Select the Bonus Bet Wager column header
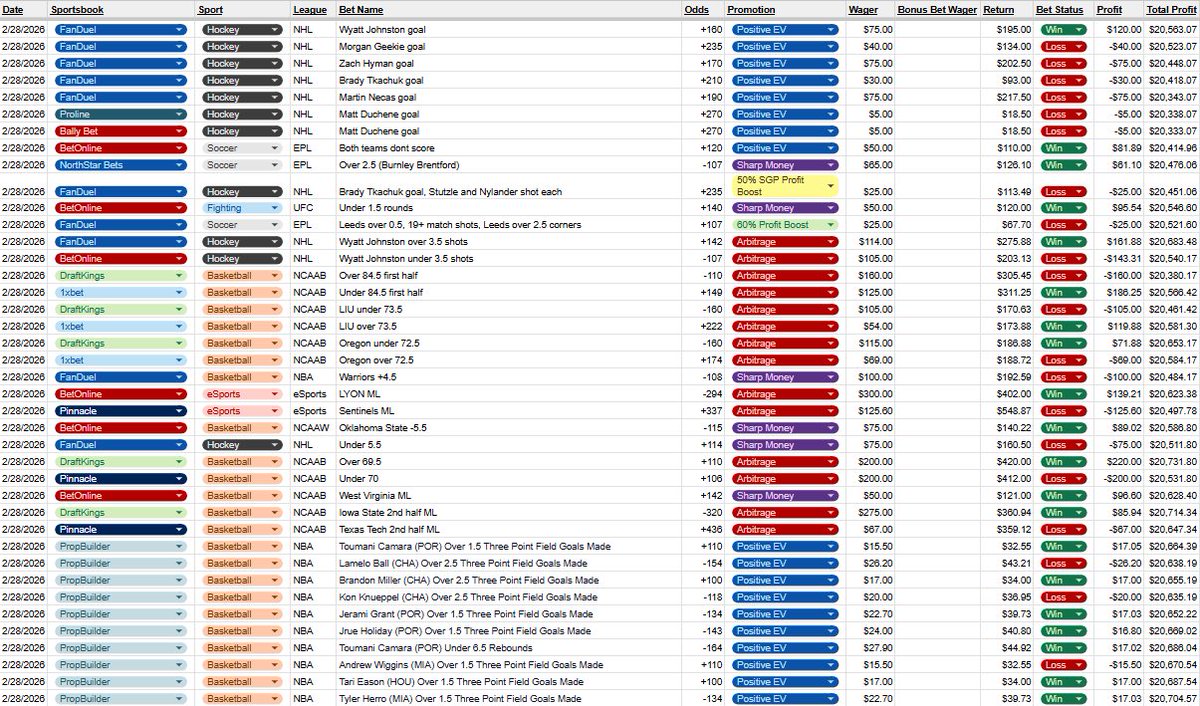 [937, 9]
